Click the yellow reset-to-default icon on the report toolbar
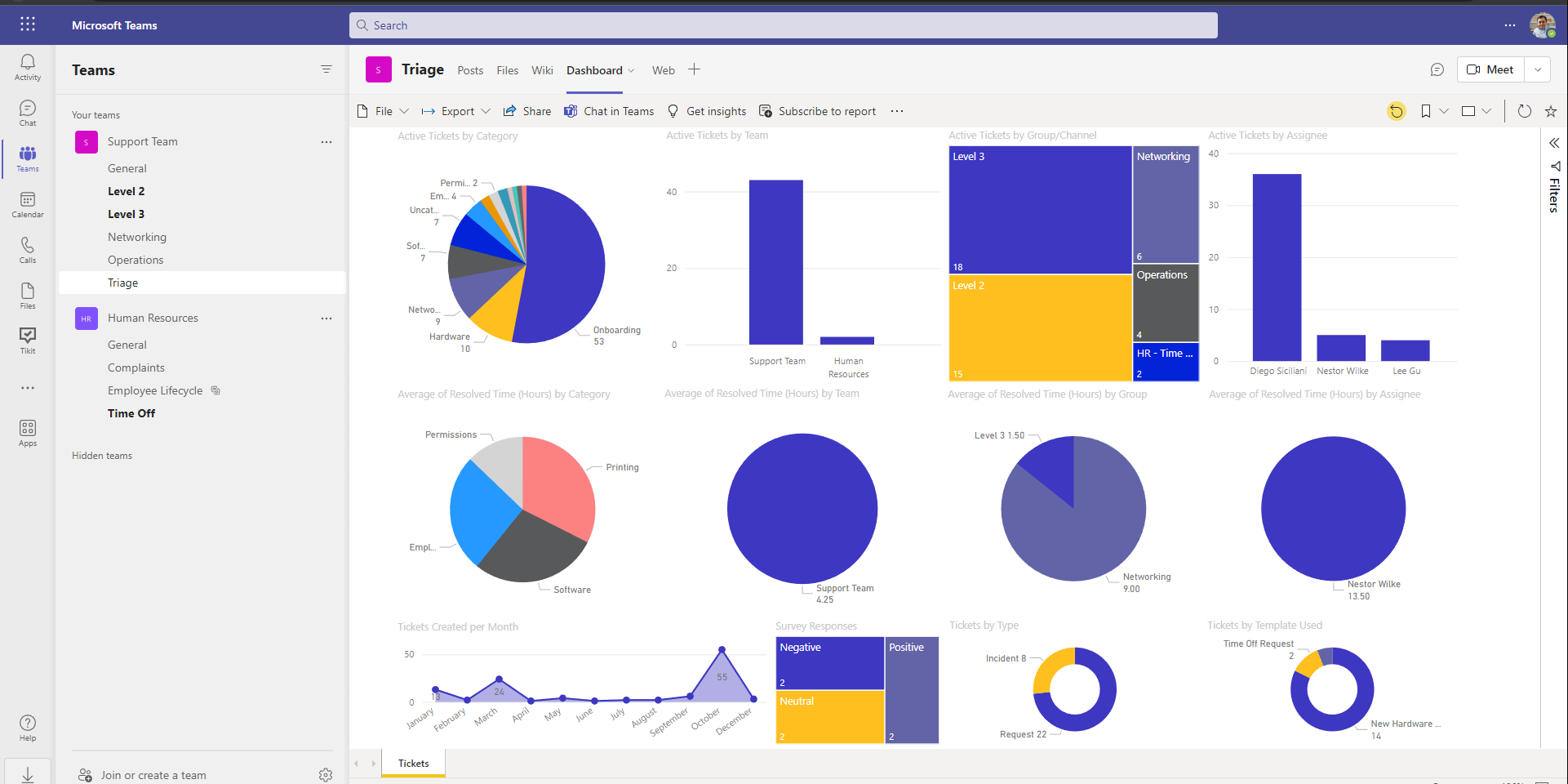The width and height of the screenshot is (1568, 784). [x=1396, y=110]
